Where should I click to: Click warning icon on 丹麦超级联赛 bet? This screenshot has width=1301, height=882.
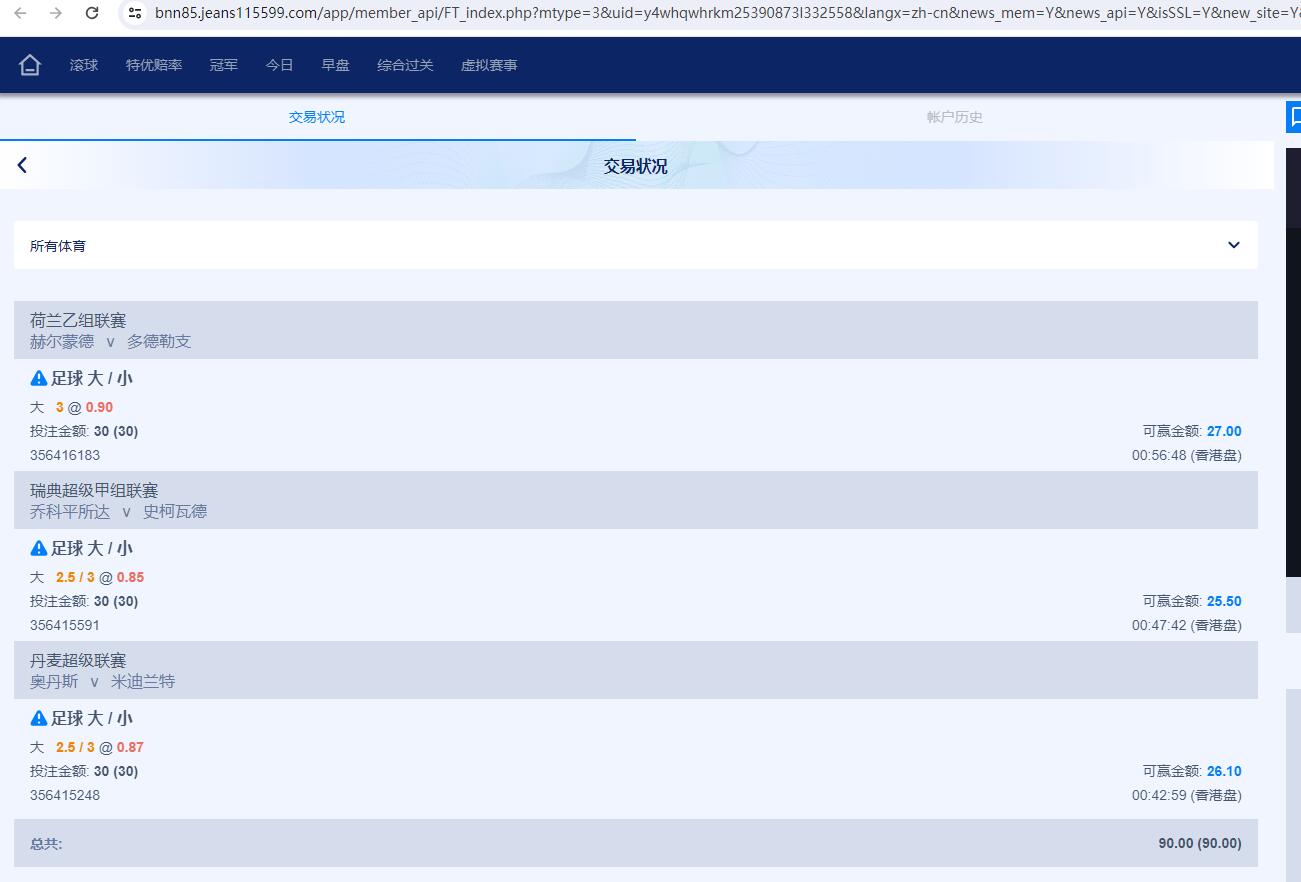tap(39, 718)
